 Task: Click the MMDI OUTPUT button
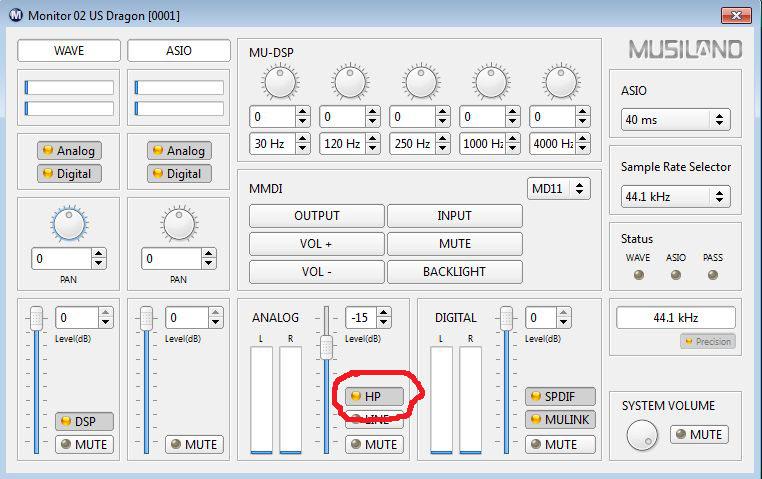coord(317,216)
